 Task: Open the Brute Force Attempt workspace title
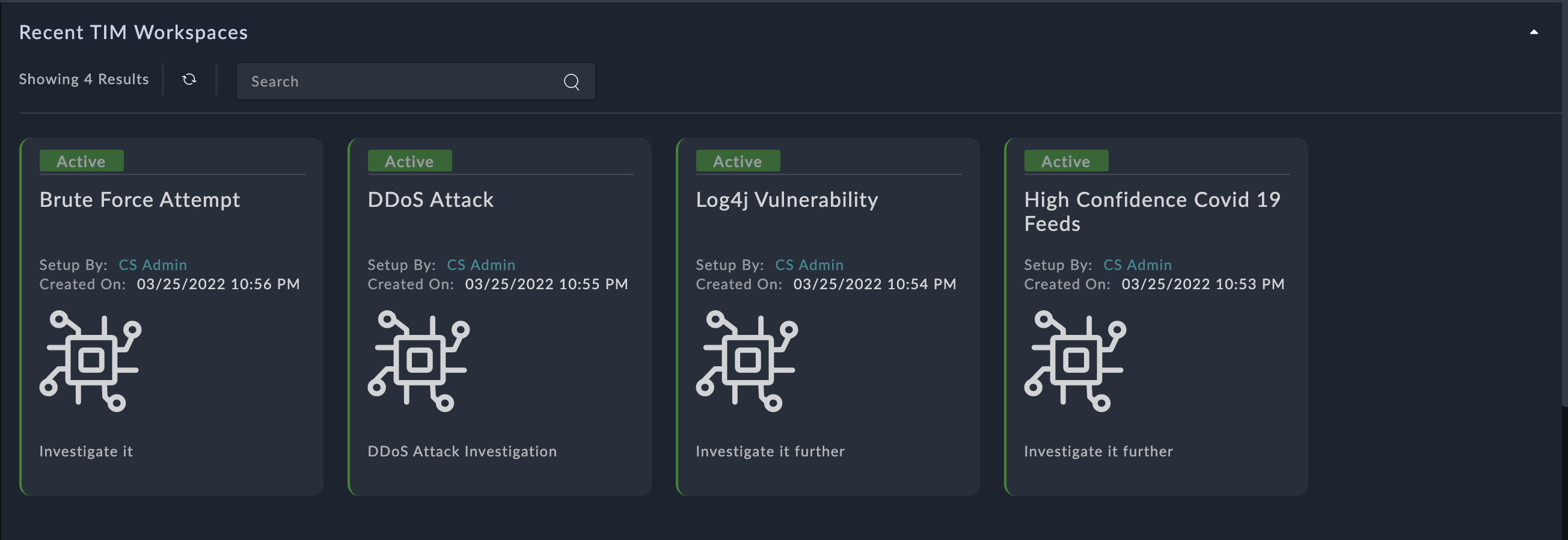tap(139, 200)
